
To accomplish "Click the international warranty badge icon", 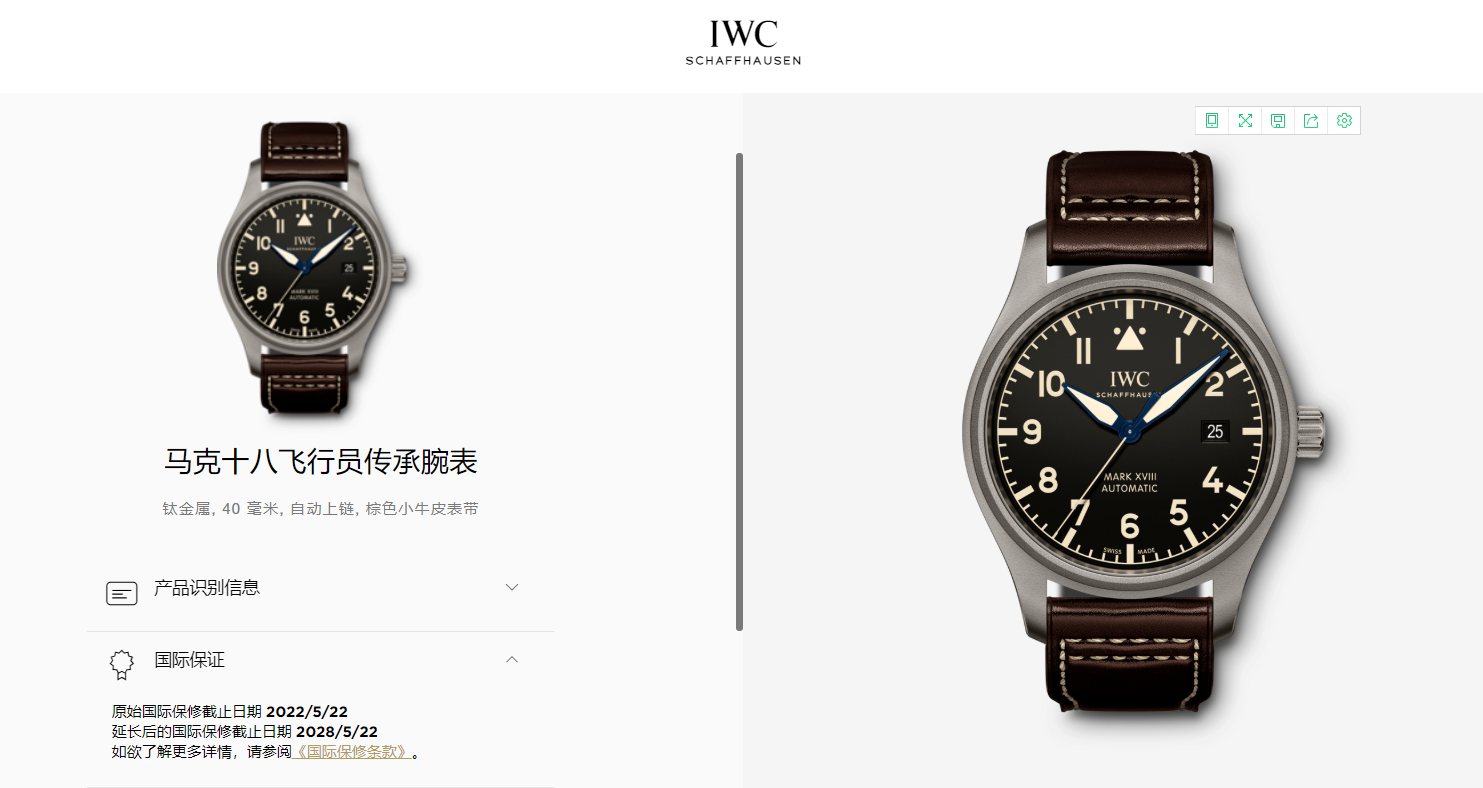I will pos(121,664).
